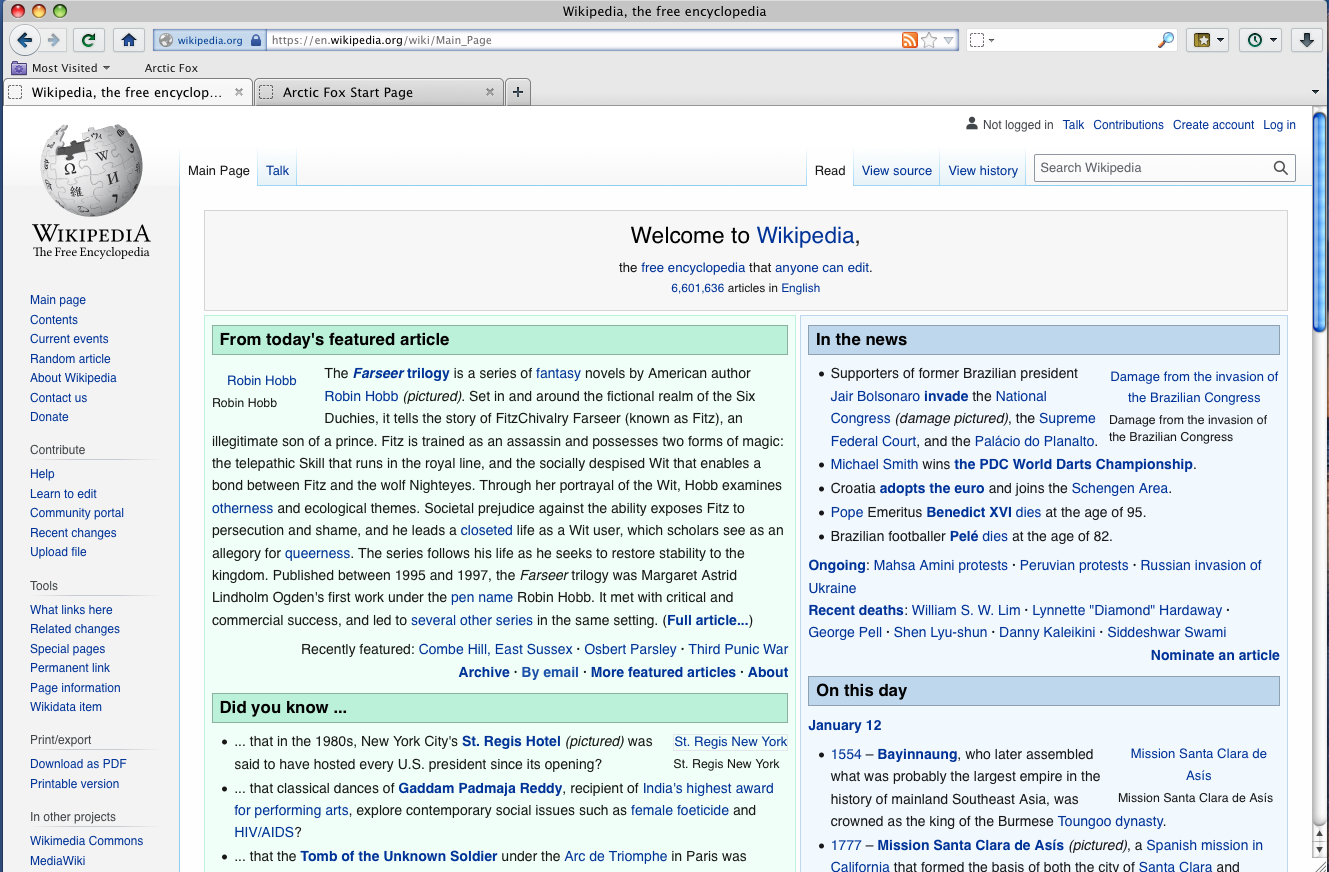
Task: Open What links here tool link
Action: point(71,609)
